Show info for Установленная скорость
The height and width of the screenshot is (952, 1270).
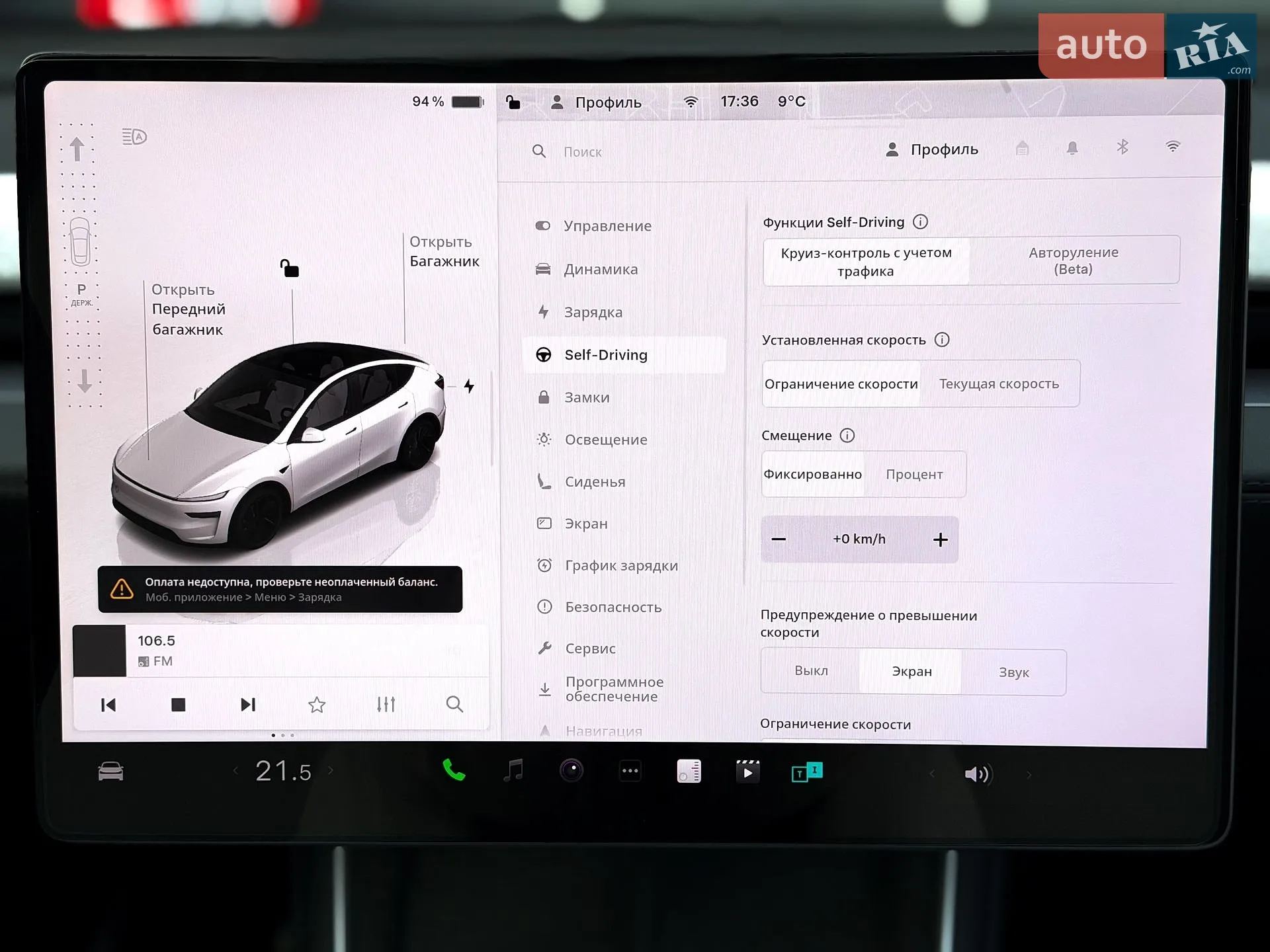tap(942, 340)
